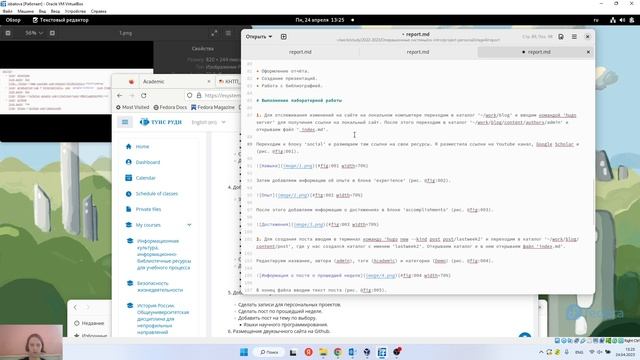Select the third modified report.md tab
640x360 pixels.
pos(536,52)
